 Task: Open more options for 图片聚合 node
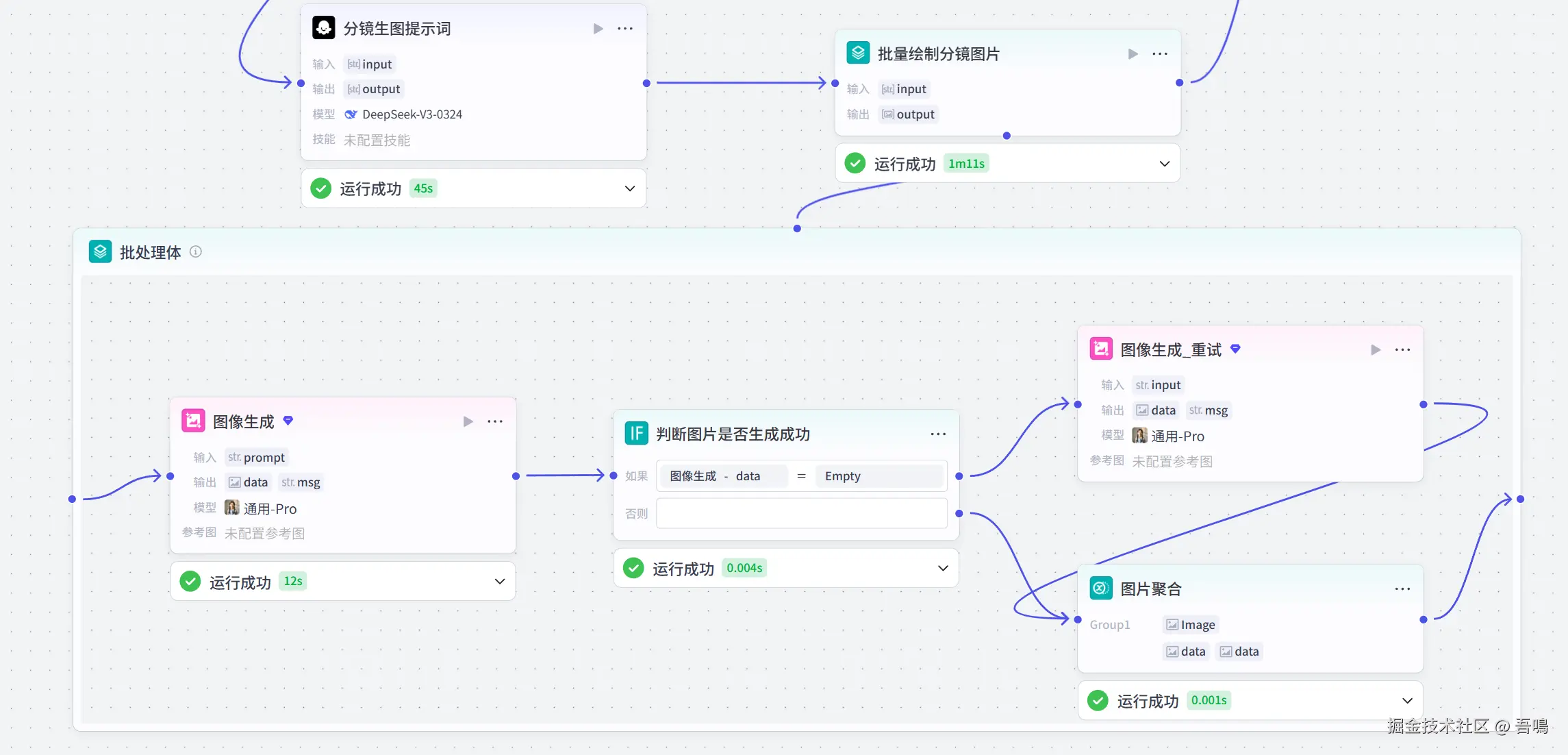click(x=1402, y=589)
